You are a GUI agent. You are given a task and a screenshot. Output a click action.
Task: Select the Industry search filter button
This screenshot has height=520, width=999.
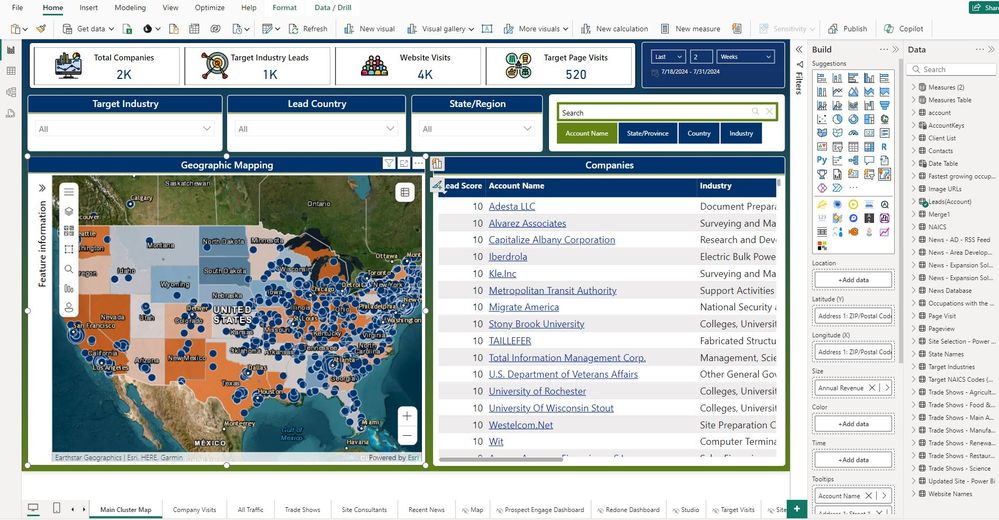pos(741,133)
